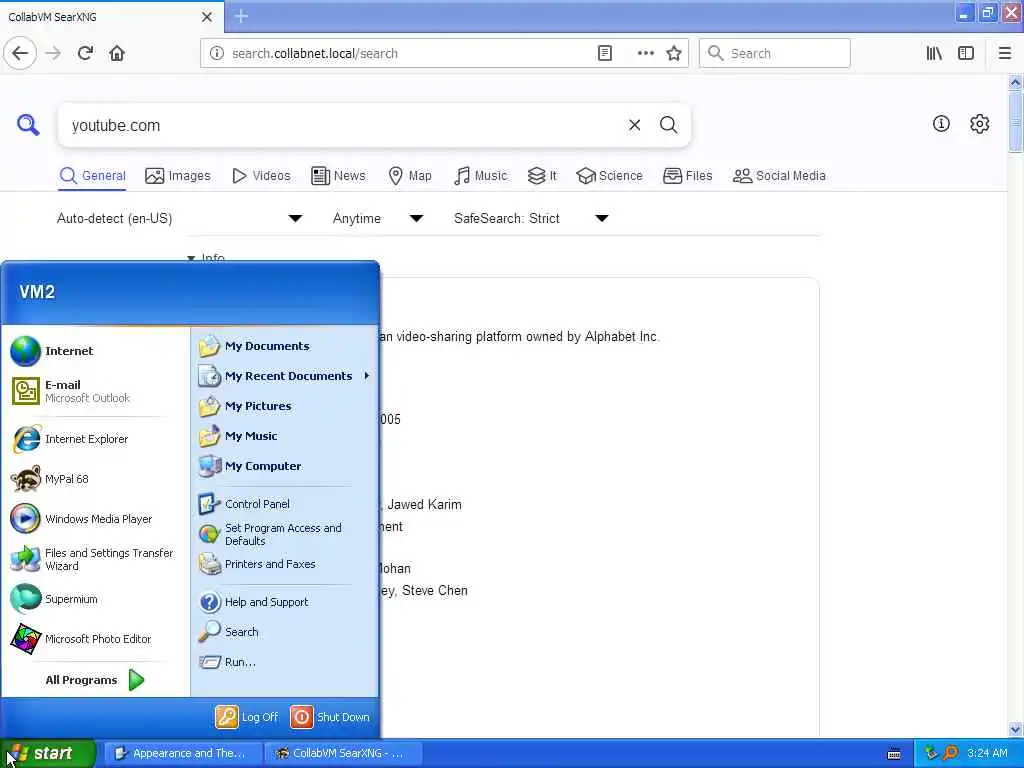1024x768 pixels.
Task: Submit search with the magnifier button
Action: click(669, 125)
